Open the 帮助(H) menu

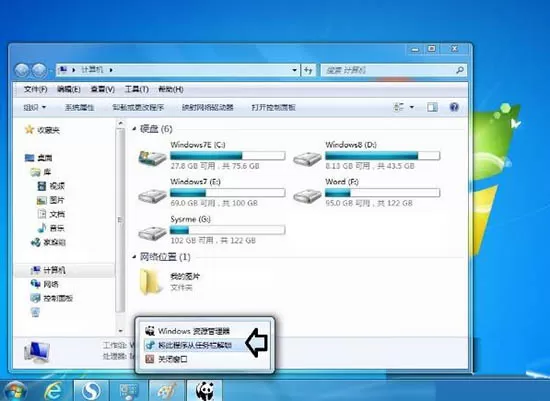(x=171, y=89)
